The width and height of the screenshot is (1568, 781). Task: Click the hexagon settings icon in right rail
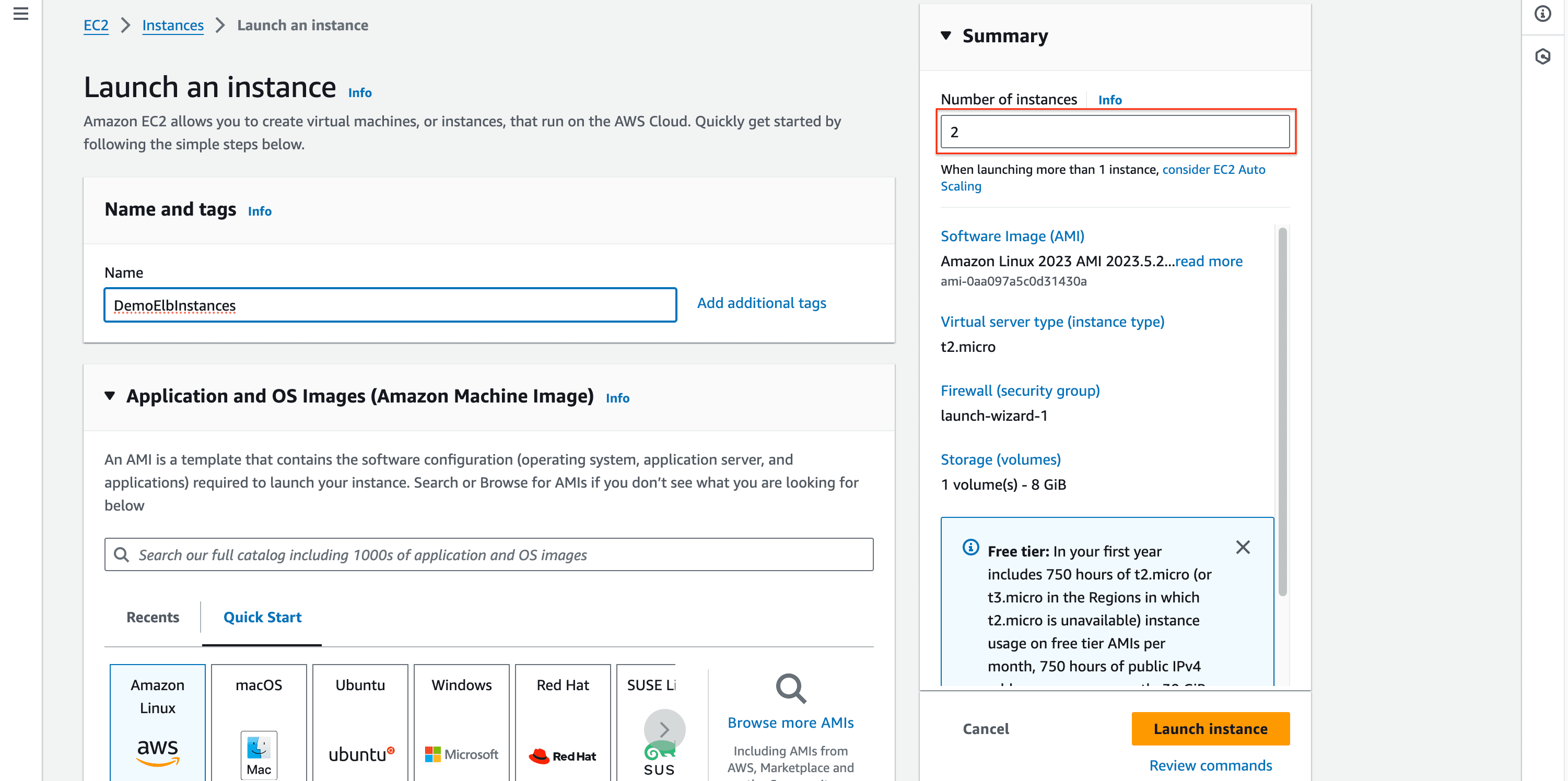tap(1542, 56)
